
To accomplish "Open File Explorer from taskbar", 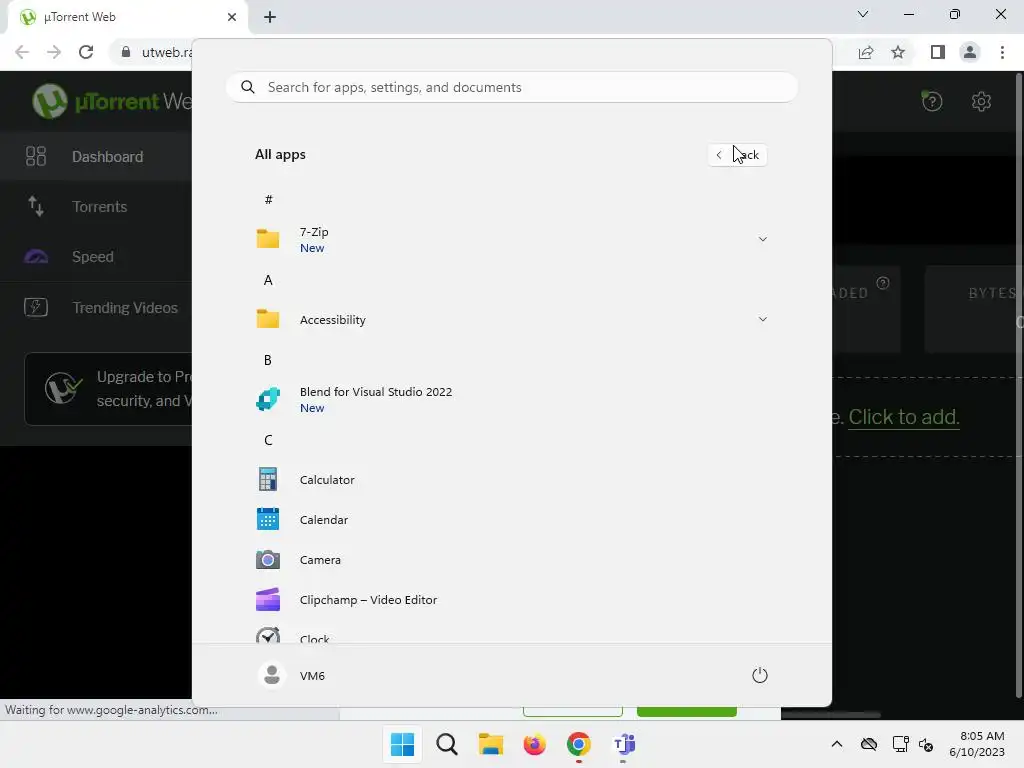I will tap(490, 744).
